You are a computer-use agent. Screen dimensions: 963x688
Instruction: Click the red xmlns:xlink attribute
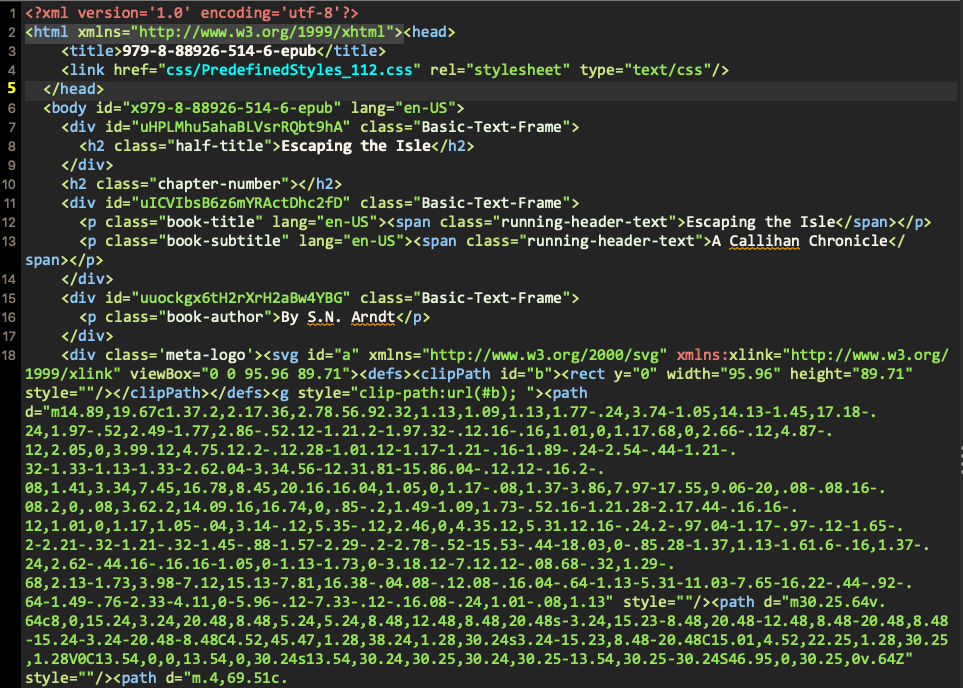[728, 355]
